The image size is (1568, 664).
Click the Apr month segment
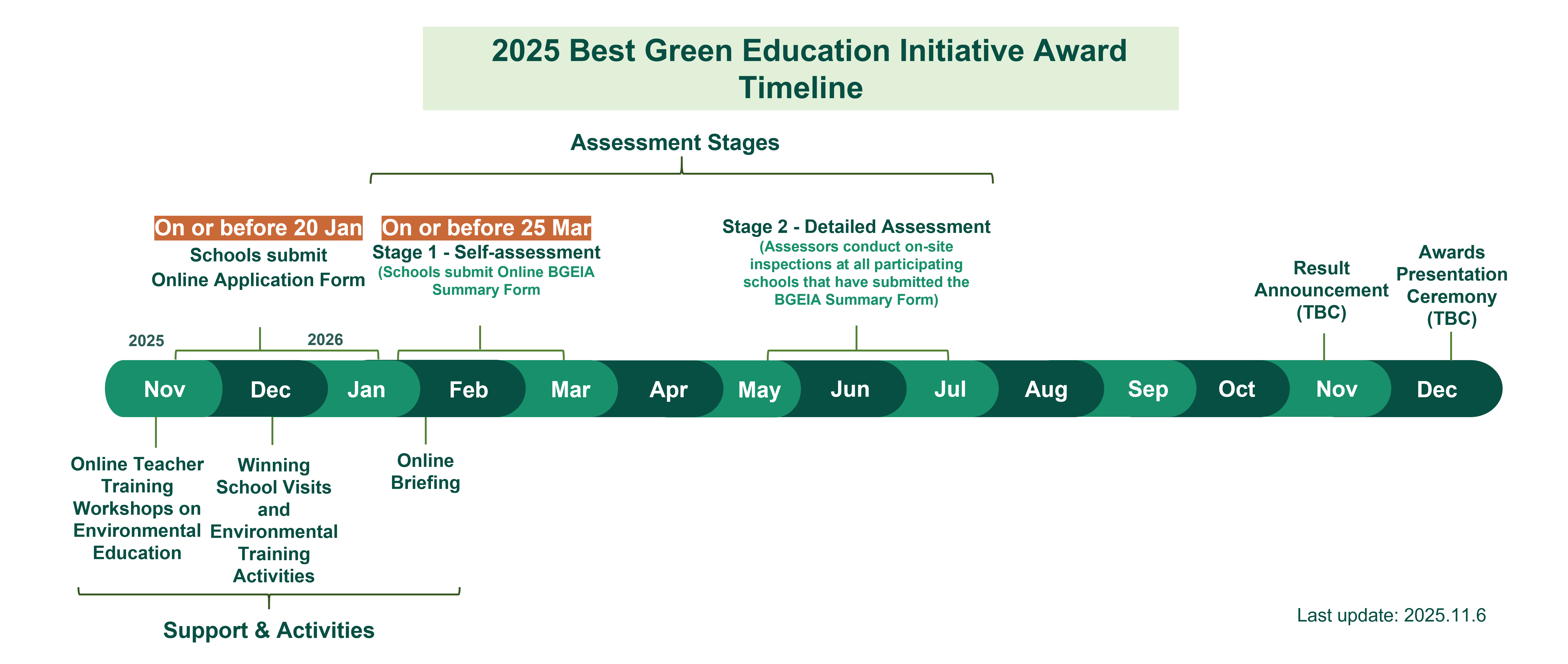click(x=668, y=389)
